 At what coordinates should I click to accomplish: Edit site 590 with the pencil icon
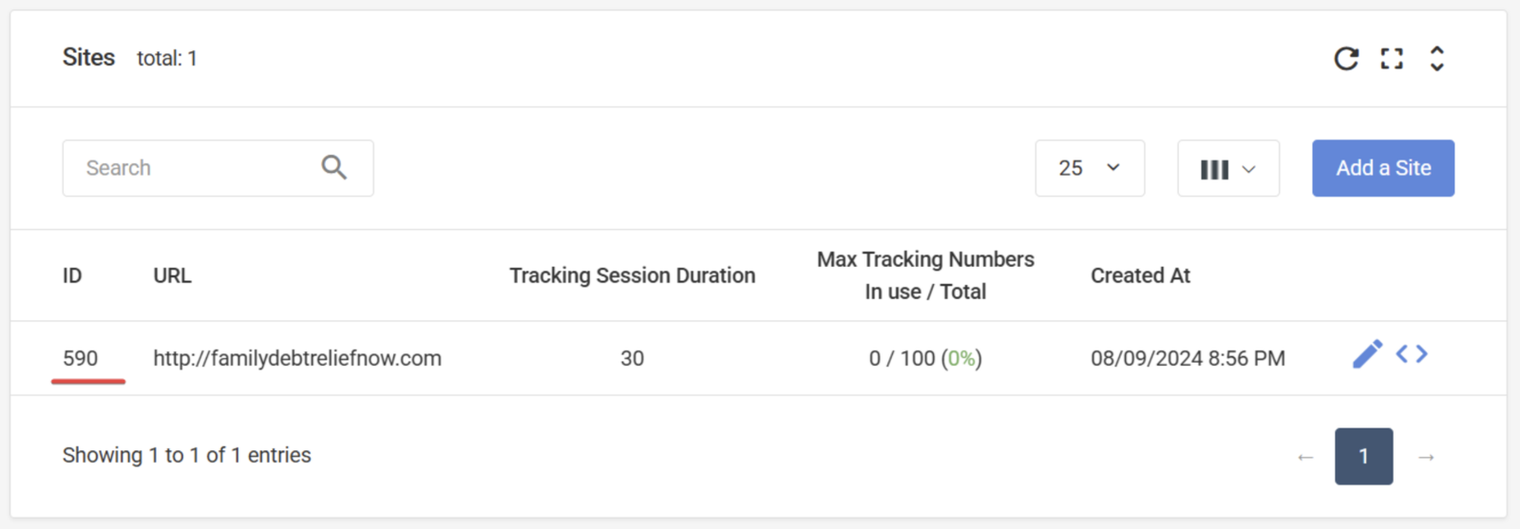tap(1367, 354)
